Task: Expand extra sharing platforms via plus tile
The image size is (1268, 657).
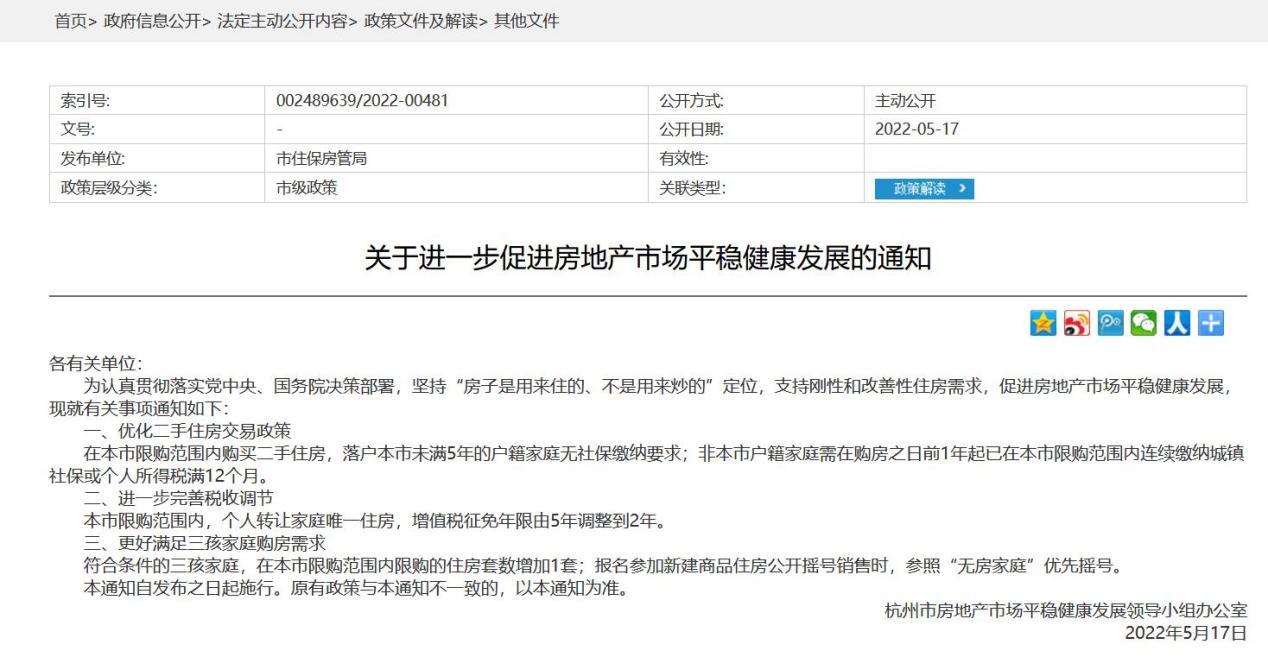Action: (x=1209, y=323)
